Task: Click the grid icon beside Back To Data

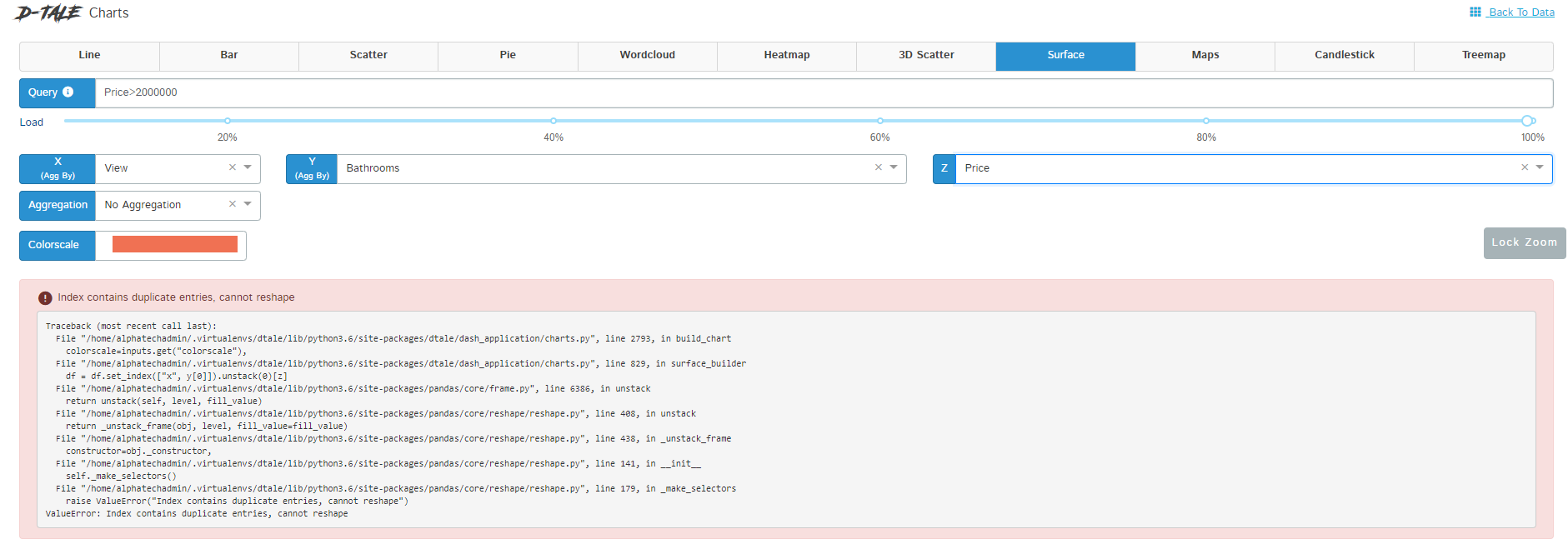Action: pyautogui.click(x=1475, y=12)
